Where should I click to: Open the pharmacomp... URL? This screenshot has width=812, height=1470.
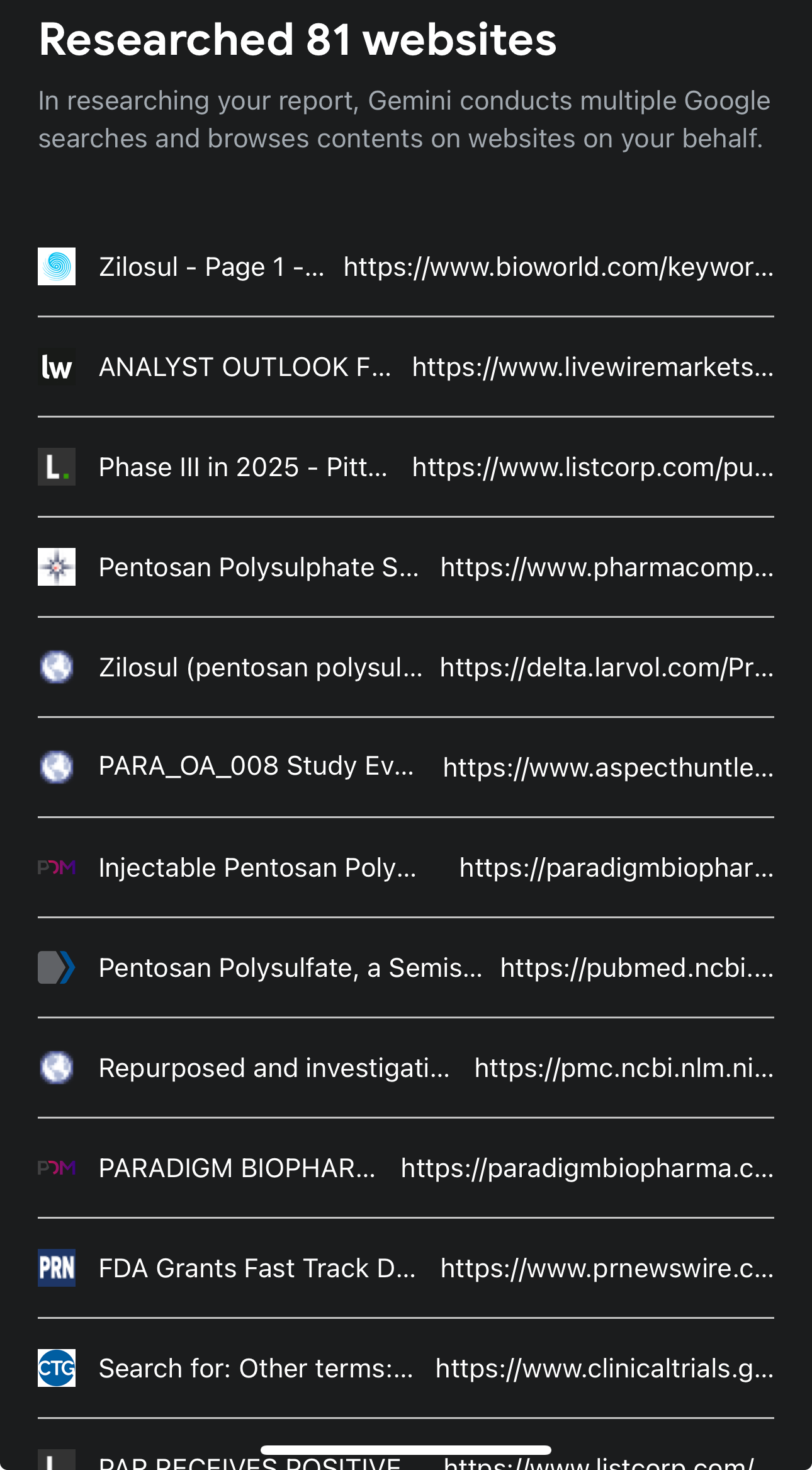tap(607, 567)
